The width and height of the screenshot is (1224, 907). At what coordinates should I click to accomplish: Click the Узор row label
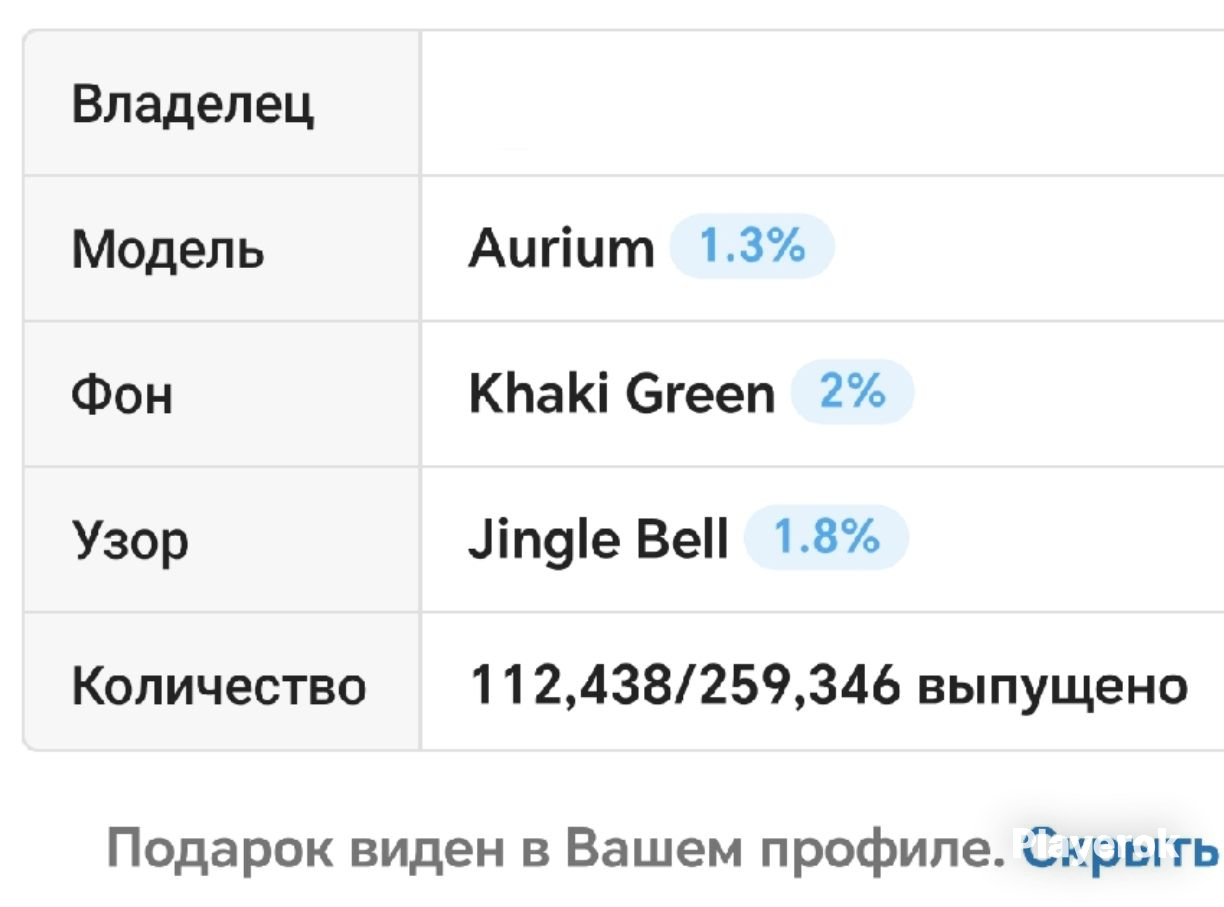click(x=130, y=542)
